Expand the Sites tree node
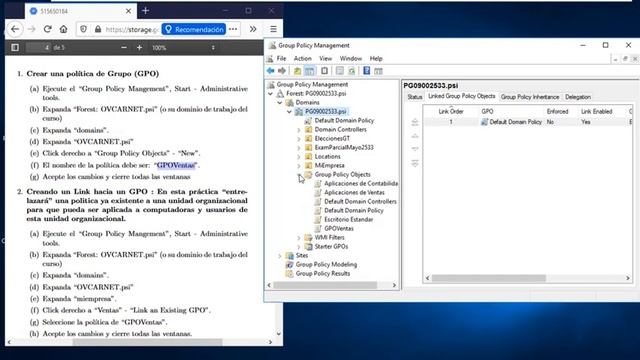640x360 pixels. click(x=280, y=256)
